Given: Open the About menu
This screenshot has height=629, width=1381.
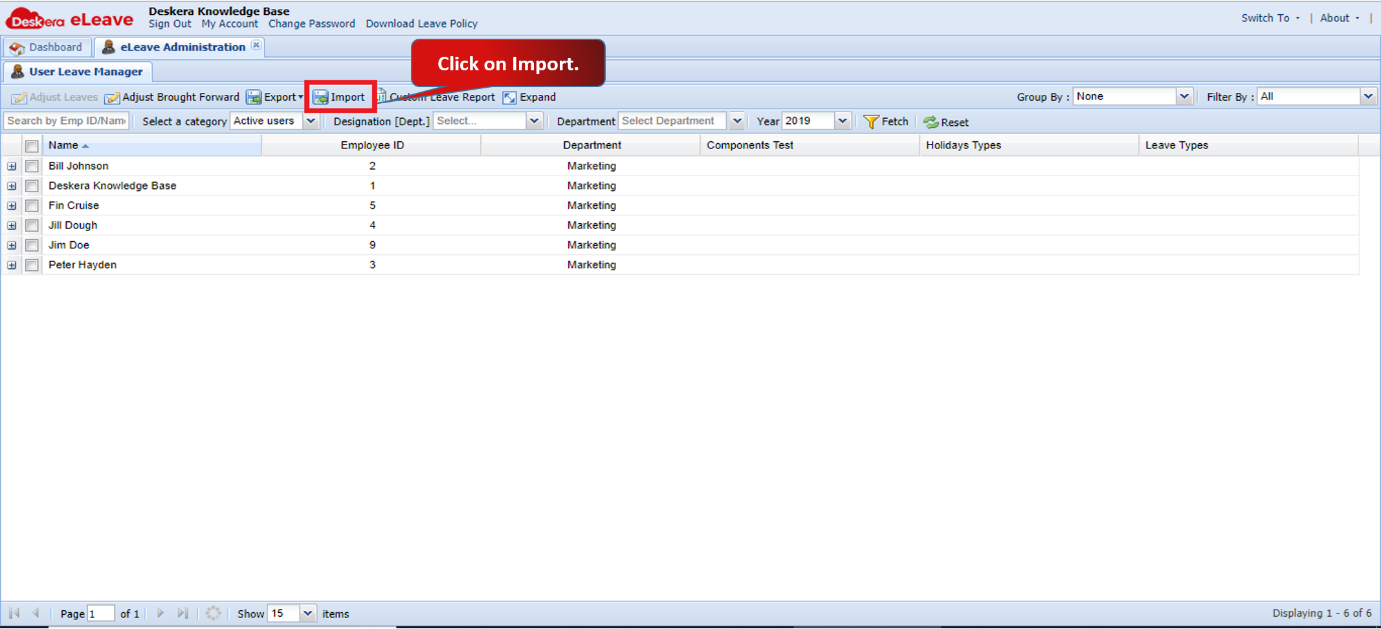Looking at the screenshot, I should [x=1340, y=18].
